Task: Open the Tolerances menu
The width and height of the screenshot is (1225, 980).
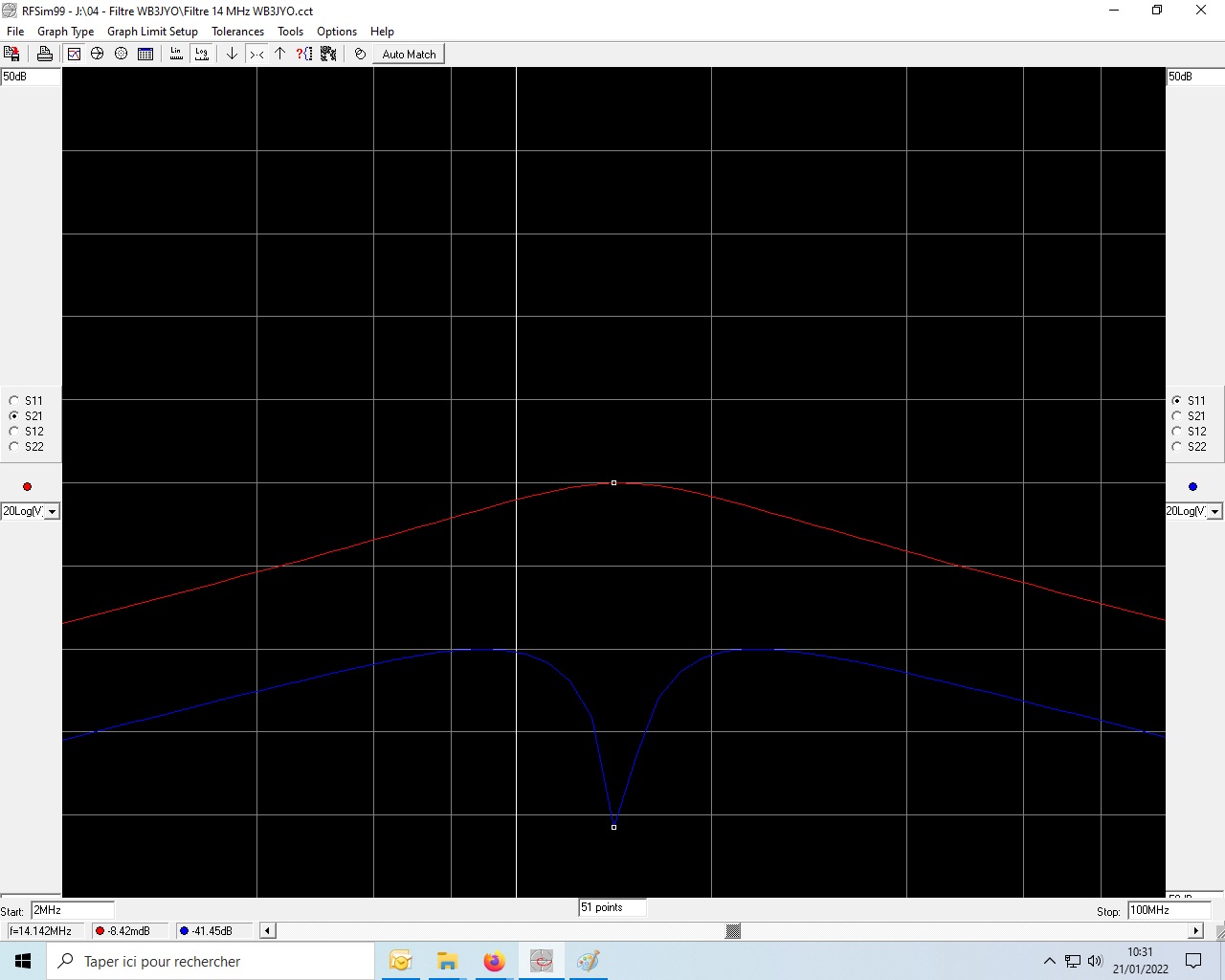Action: (x=237, y=31)
